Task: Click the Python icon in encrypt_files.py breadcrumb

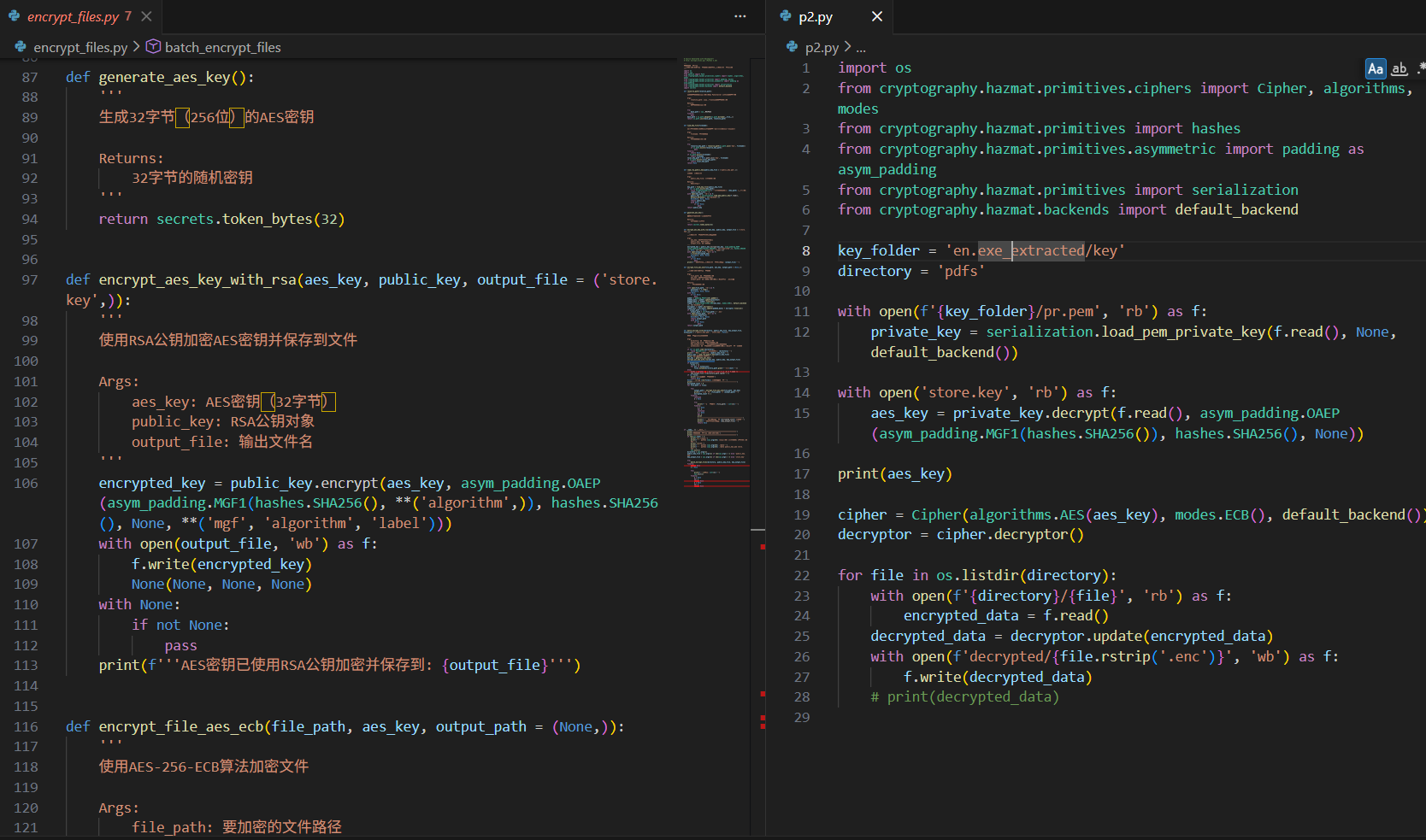Action: pos(21,47)
